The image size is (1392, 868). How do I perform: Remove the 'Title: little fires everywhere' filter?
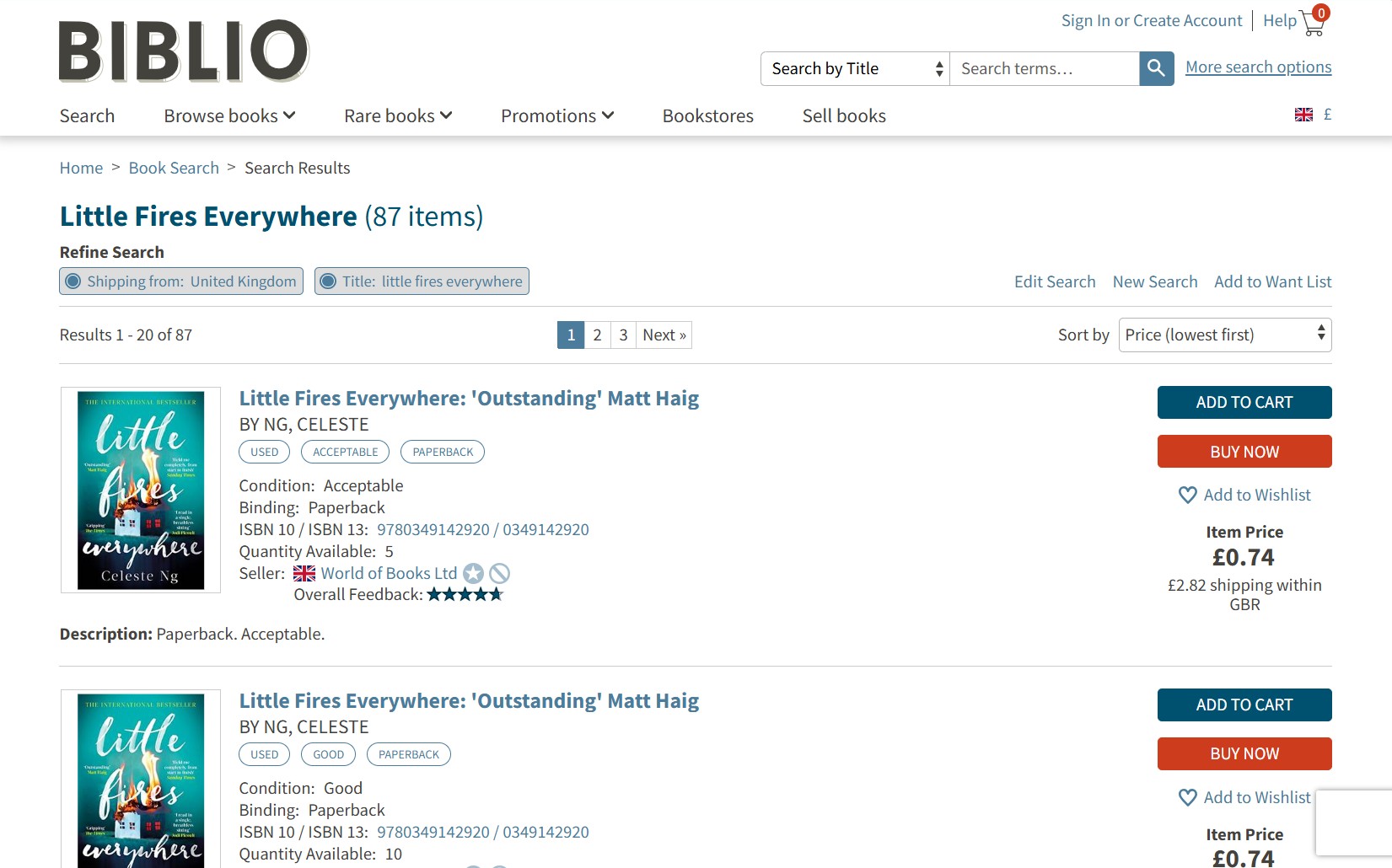point(330,281)
